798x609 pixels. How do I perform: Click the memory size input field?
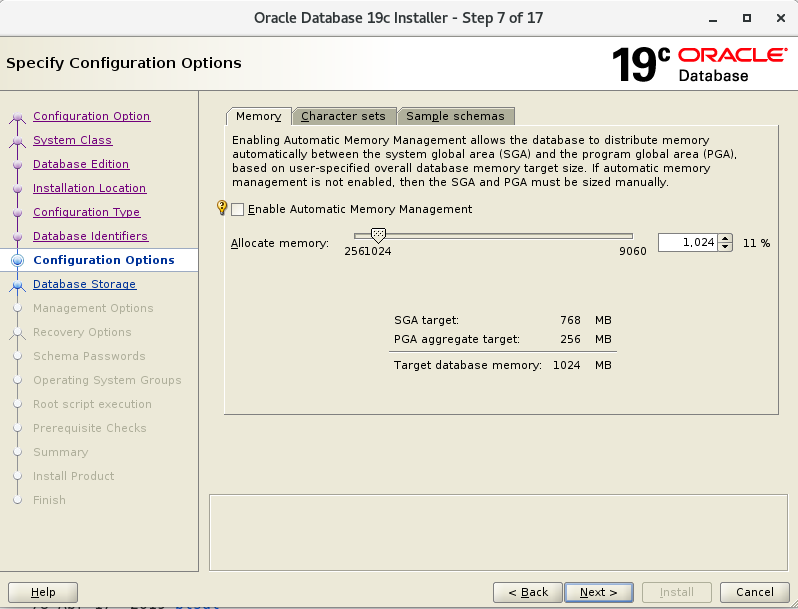point(689,243)
